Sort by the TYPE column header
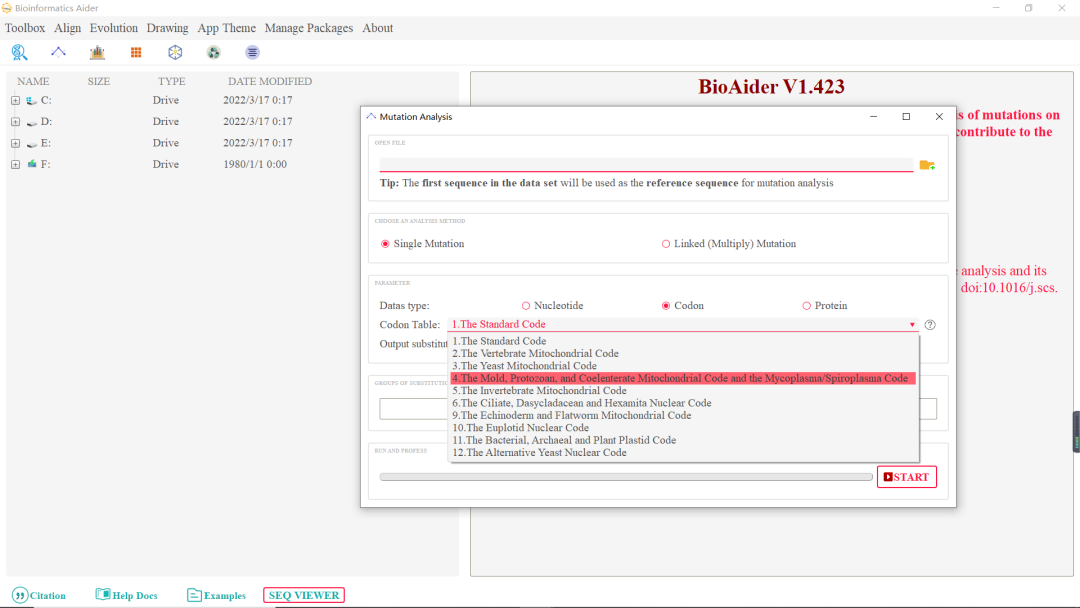1080x608 pixels. click(x=172, y=81)
